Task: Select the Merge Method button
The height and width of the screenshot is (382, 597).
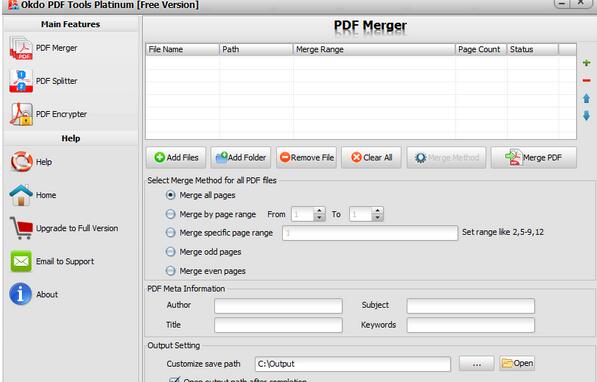Action: click(446, 158)
